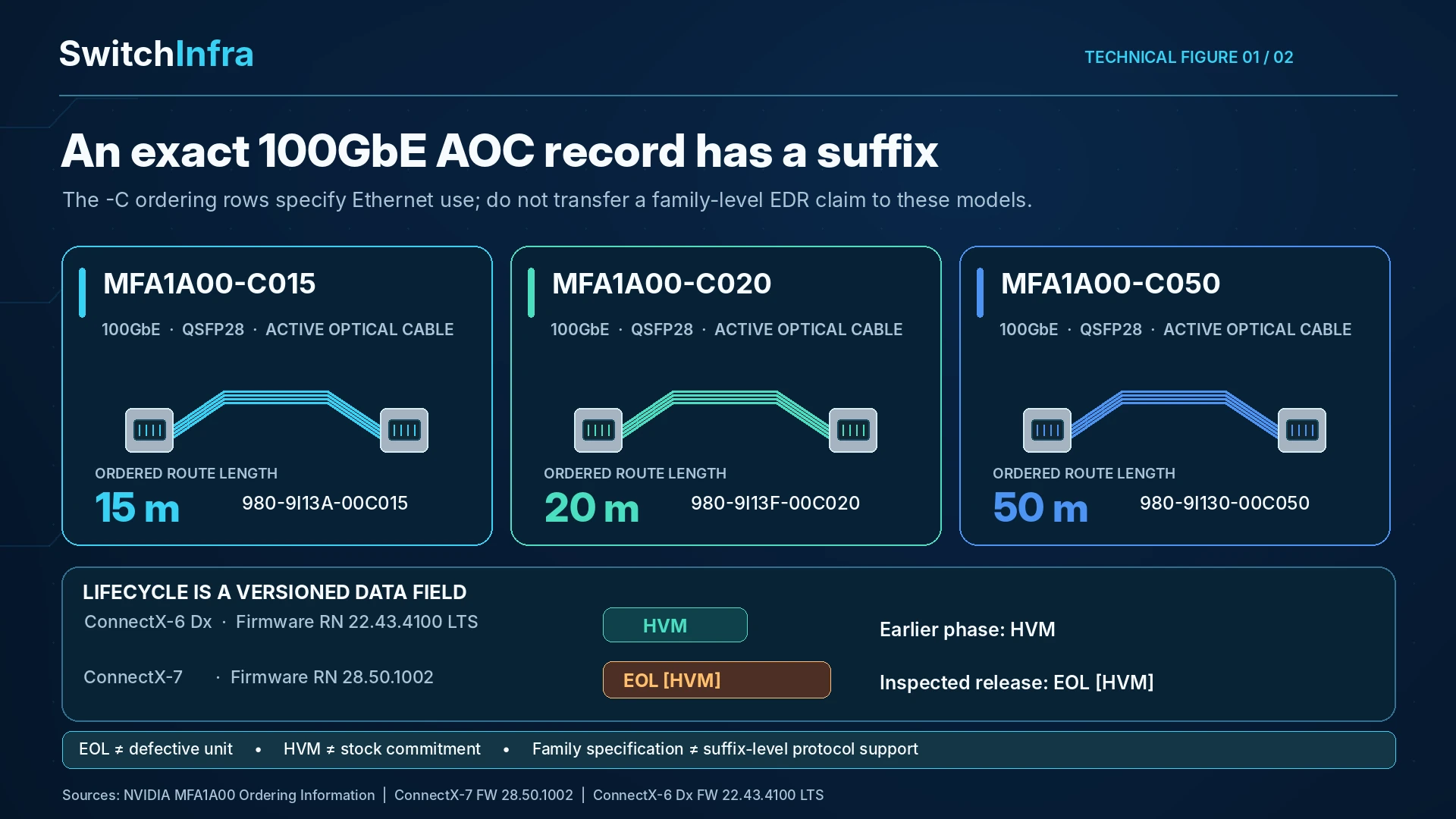Click the MFA1A00-C015 card title

(209, 284)
